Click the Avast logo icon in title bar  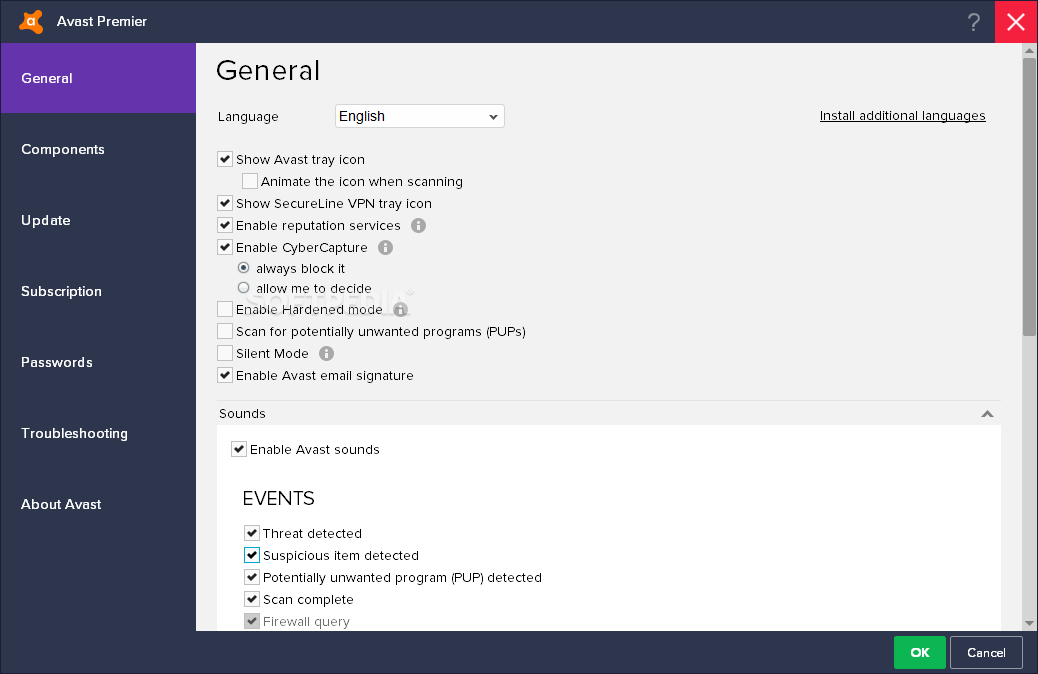(x=31, y=21)
